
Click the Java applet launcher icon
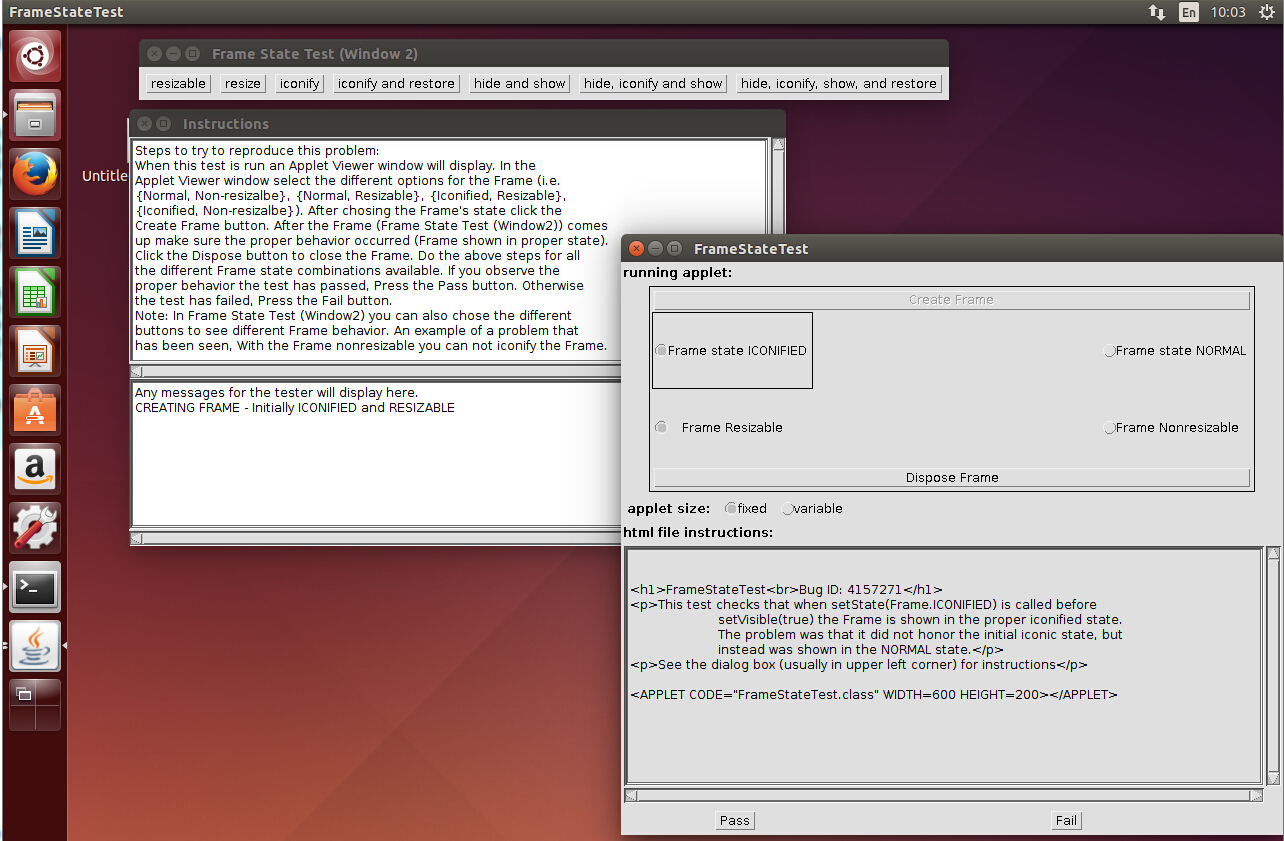pos(35,646)
